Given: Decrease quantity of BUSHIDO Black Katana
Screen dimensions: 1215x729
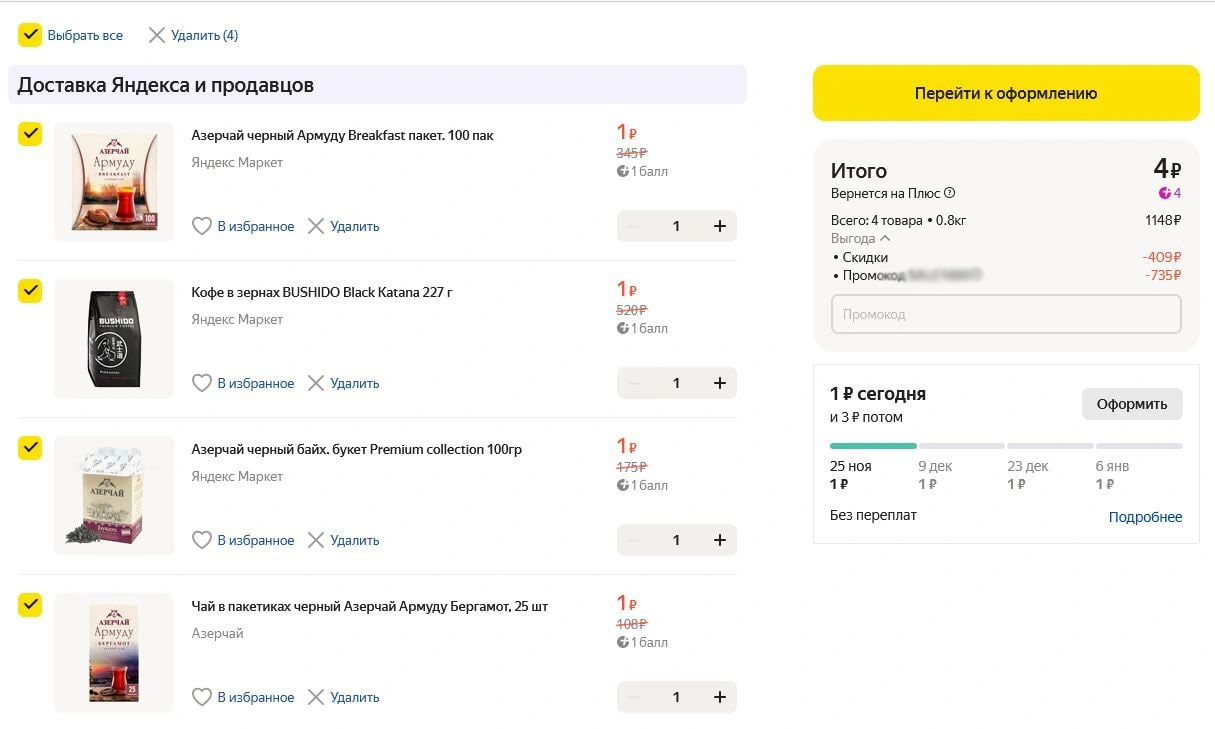Looking at the screenshot, I should click(x=633, y=383).
